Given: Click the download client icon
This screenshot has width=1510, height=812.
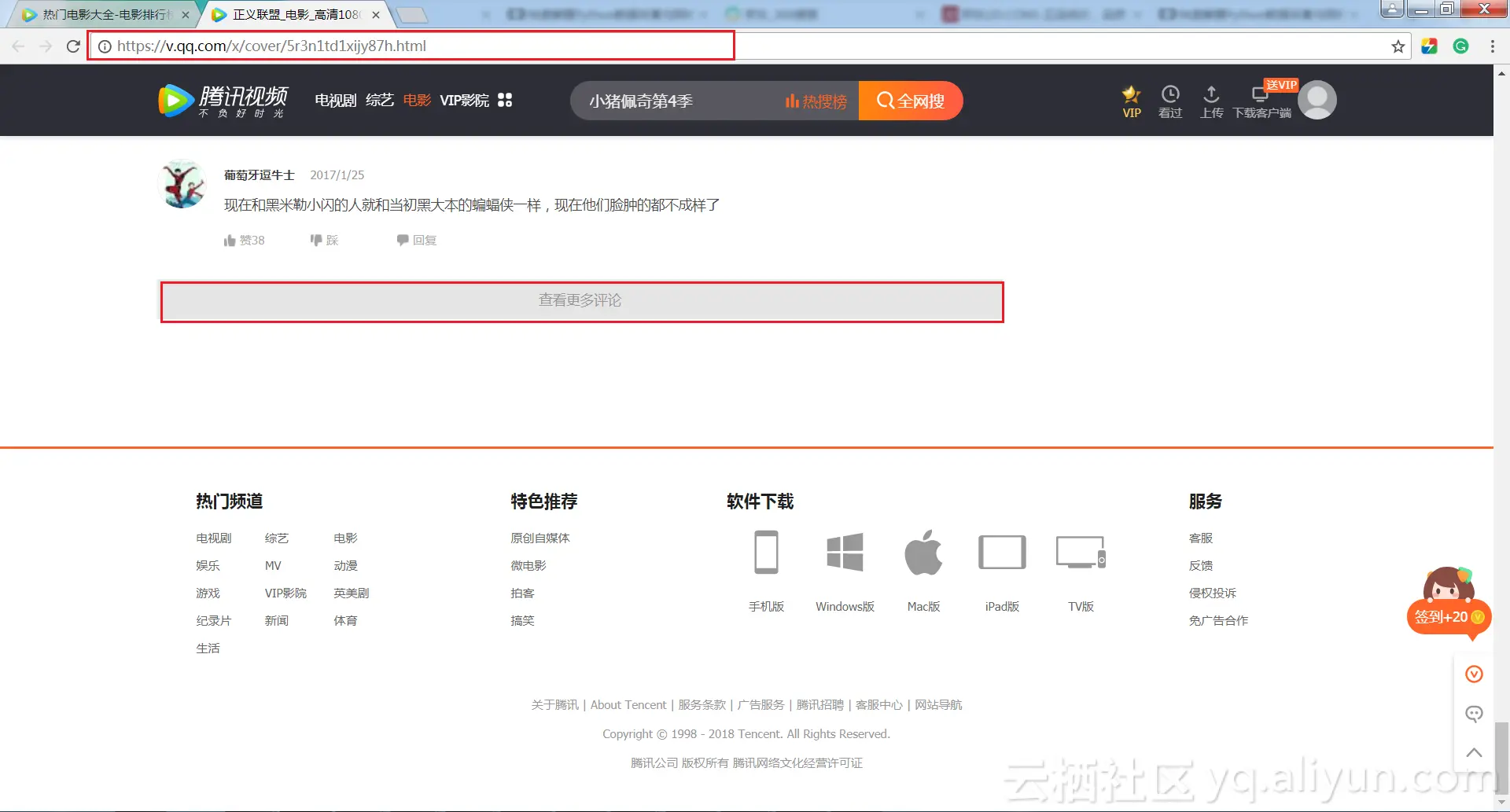Looking at the screenshot, I should (1261, 101).
